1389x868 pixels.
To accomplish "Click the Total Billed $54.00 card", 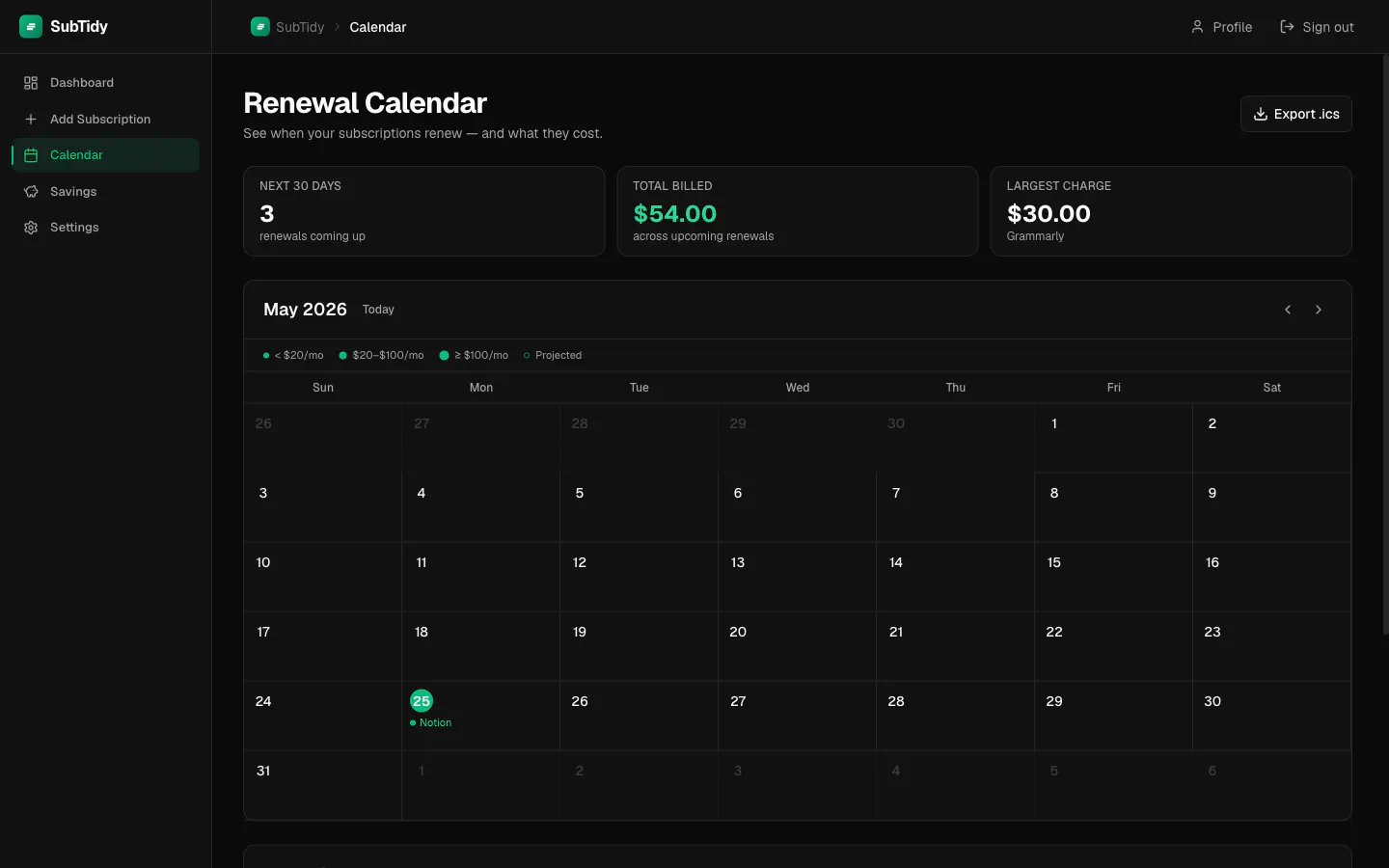I will click(798, 211).
